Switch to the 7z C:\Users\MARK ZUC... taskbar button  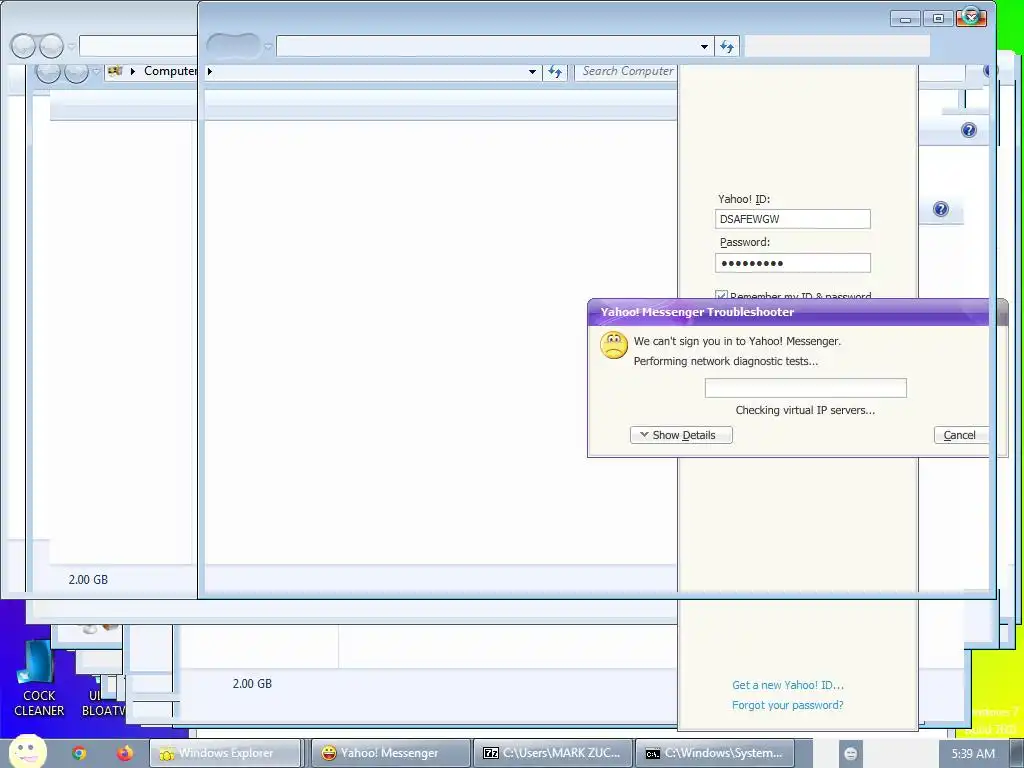[552, 753]
